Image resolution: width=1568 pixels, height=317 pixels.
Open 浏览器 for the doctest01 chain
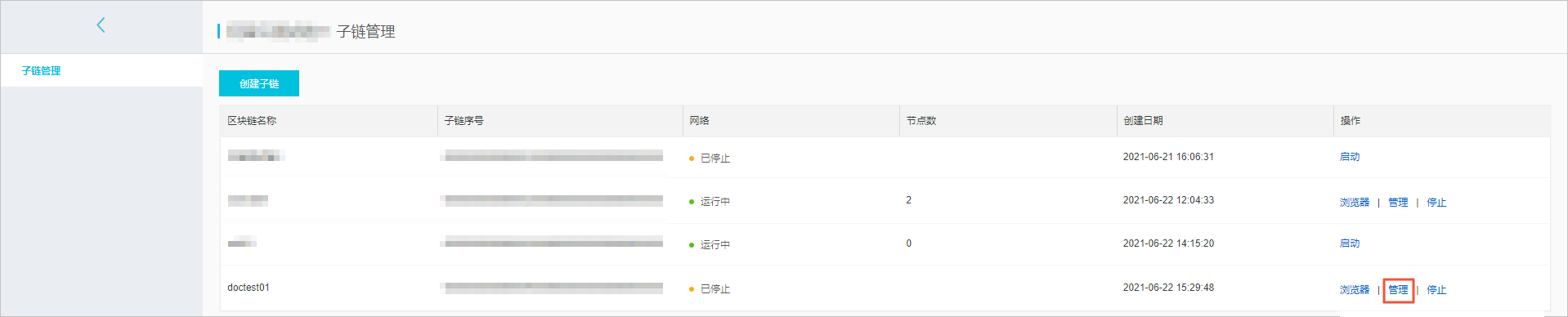1355,290
